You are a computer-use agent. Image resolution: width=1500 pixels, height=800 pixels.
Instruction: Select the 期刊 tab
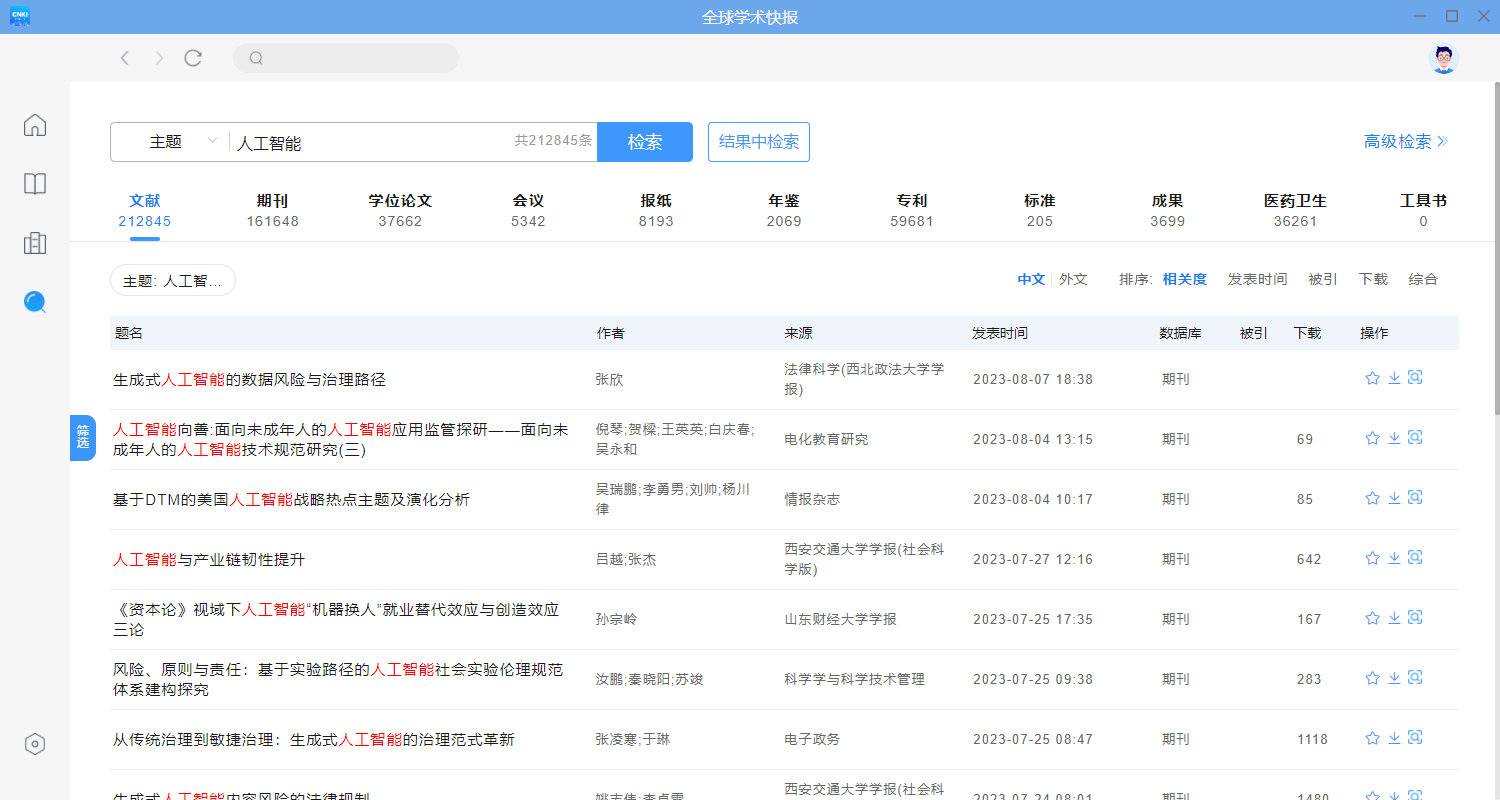tap(272, 210)
